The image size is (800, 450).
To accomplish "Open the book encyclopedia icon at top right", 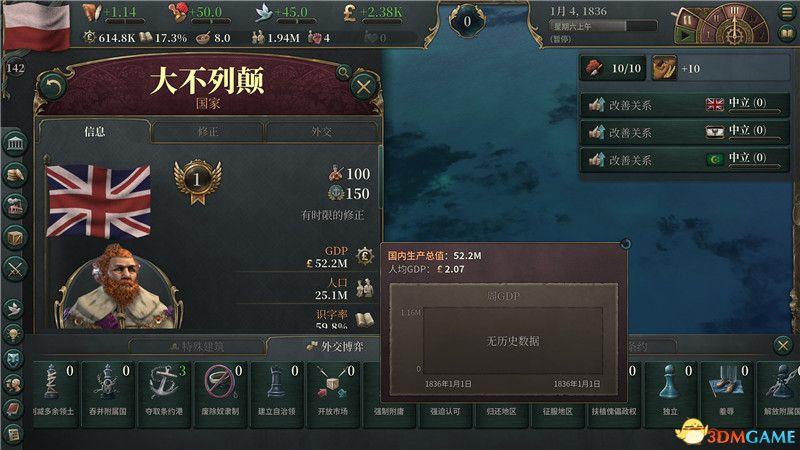I will click(788, 34).
